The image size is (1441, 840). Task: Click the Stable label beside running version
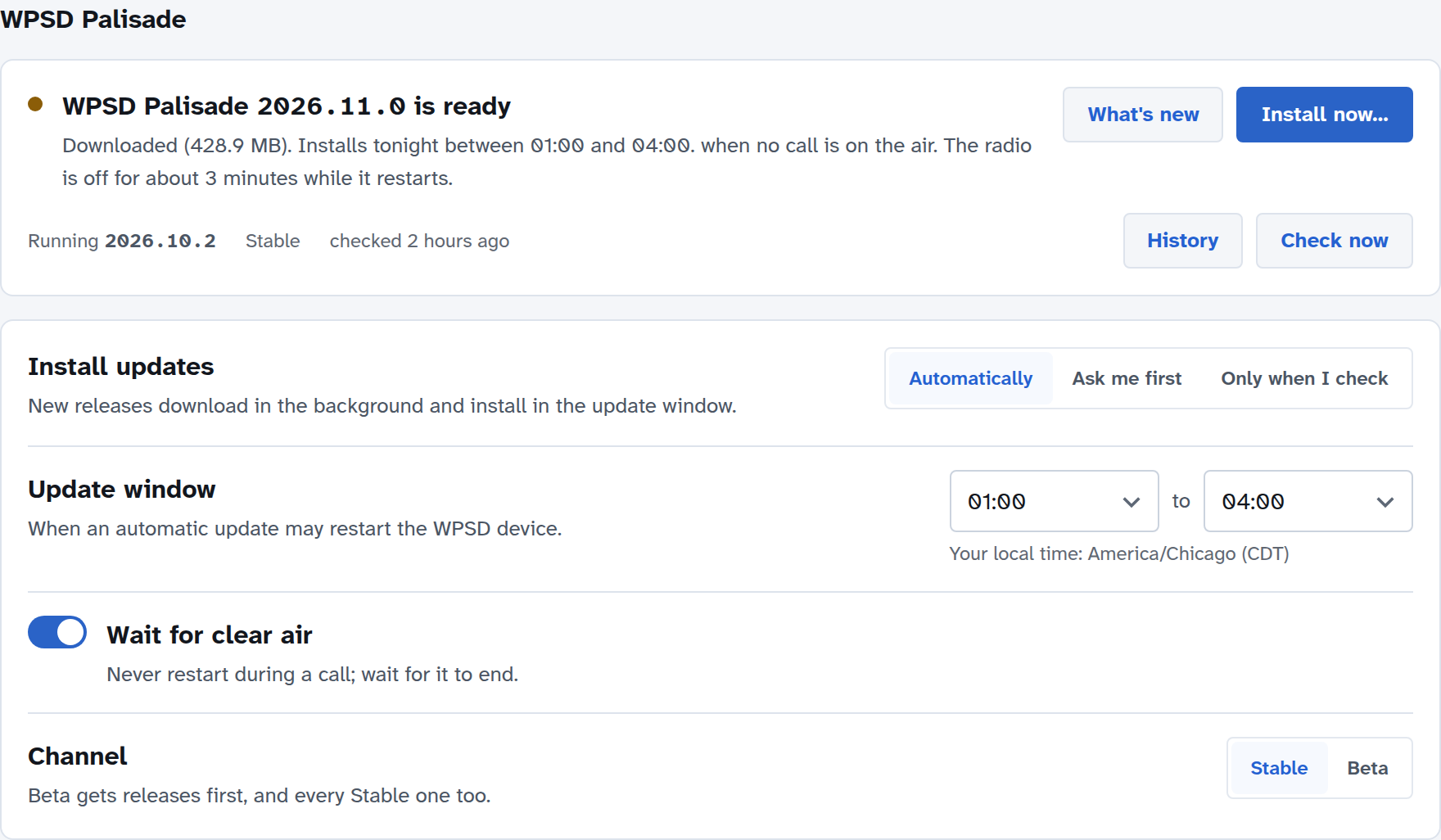[273, 241]
